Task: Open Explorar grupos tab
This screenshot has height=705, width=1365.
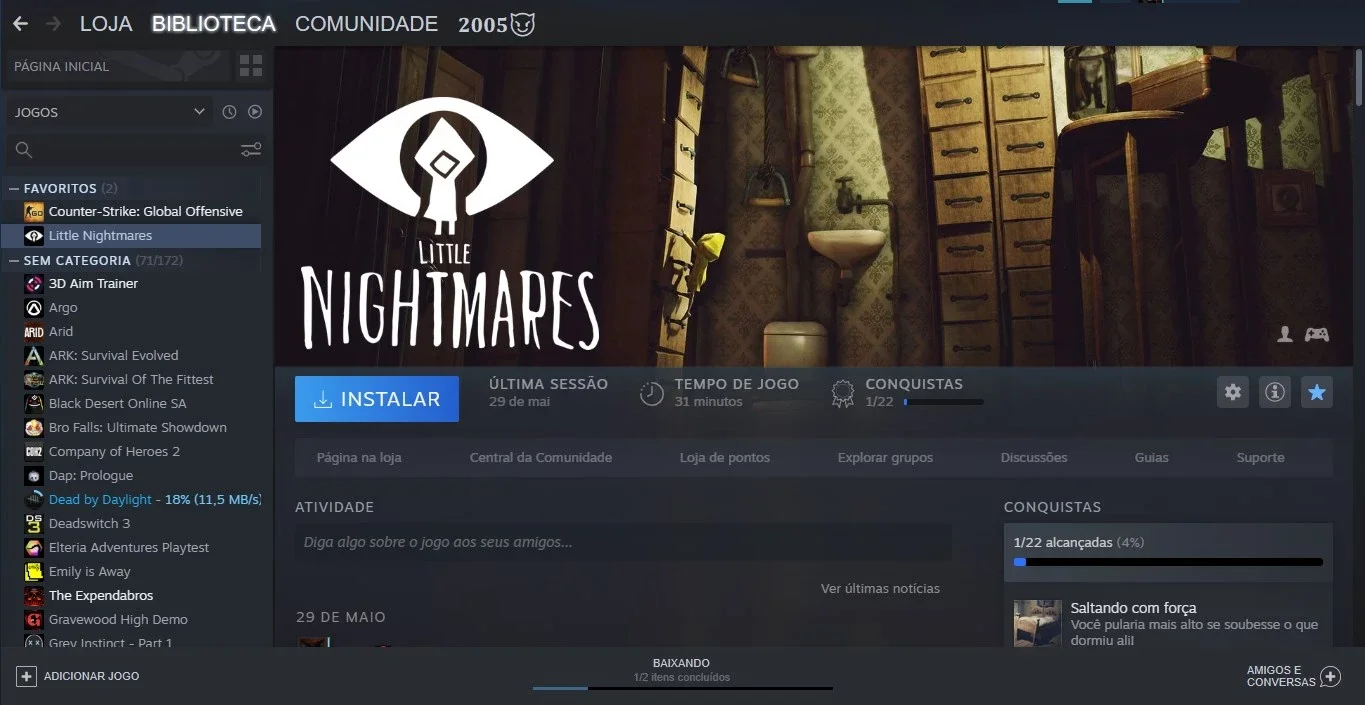Action: click(x=885, y=458)
